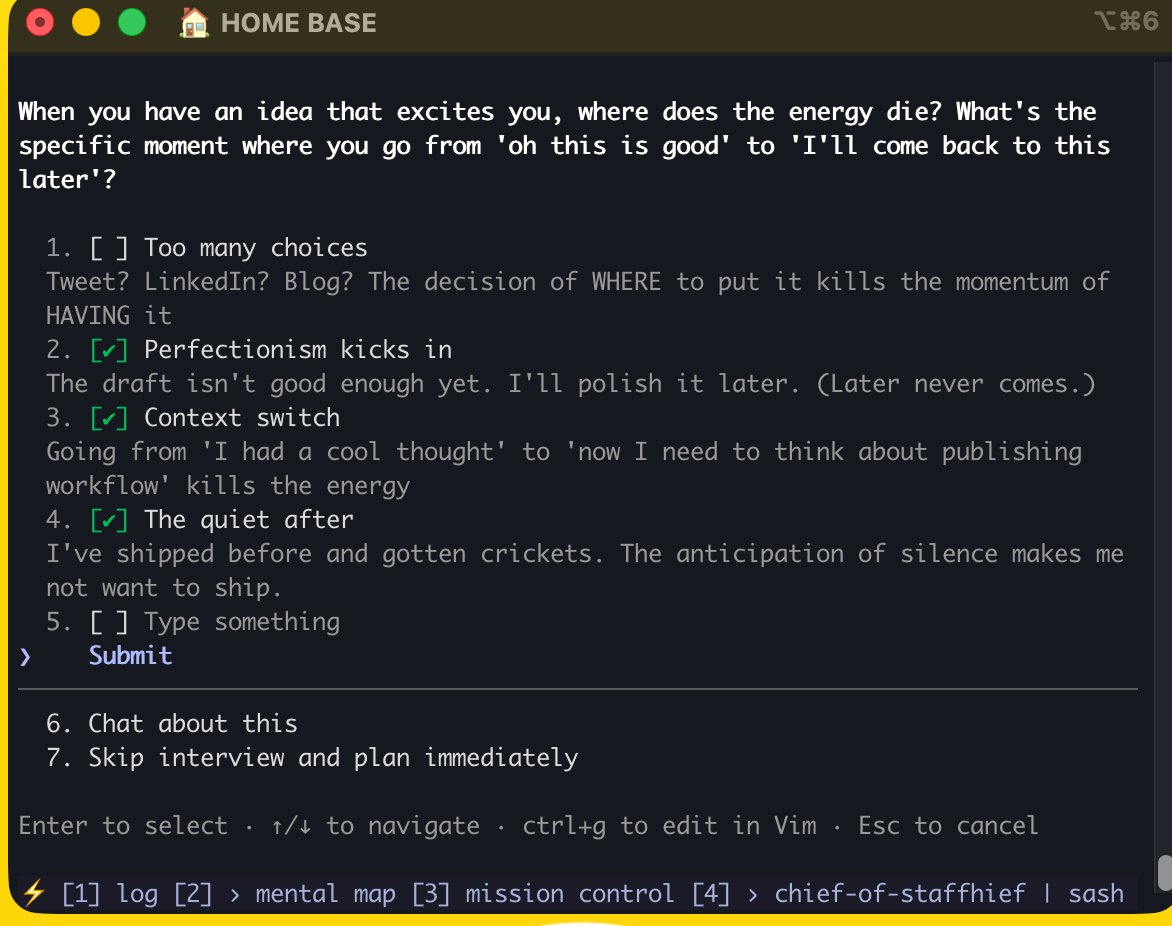
Task: Click the 'ctrl+g to edit in Vim' hint
Action: (670, 826)
